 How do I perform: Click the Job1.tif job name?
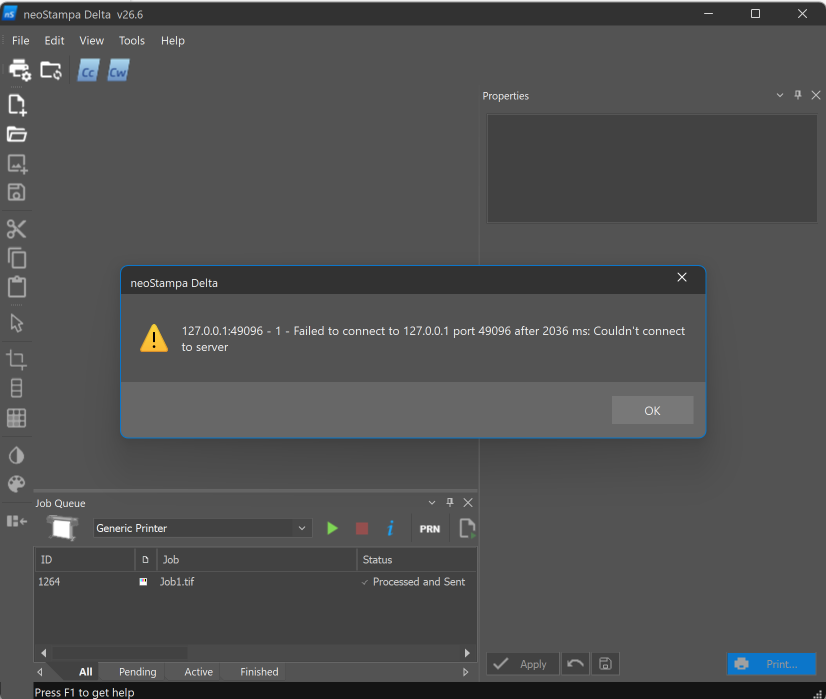177,582
